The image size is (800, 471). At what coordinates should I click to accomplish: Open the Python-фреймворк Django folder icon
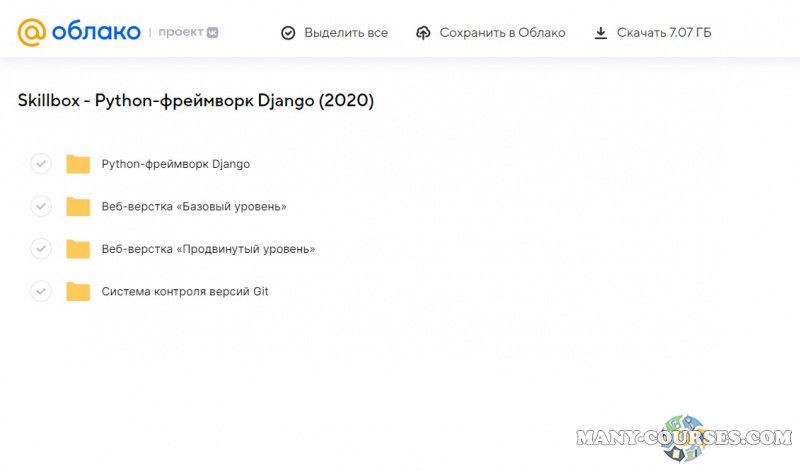[78, 164]
